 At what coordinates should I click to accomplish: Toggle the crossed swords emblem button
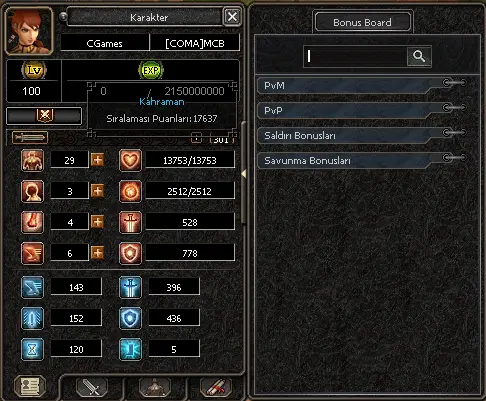click(x=44, y=116)
